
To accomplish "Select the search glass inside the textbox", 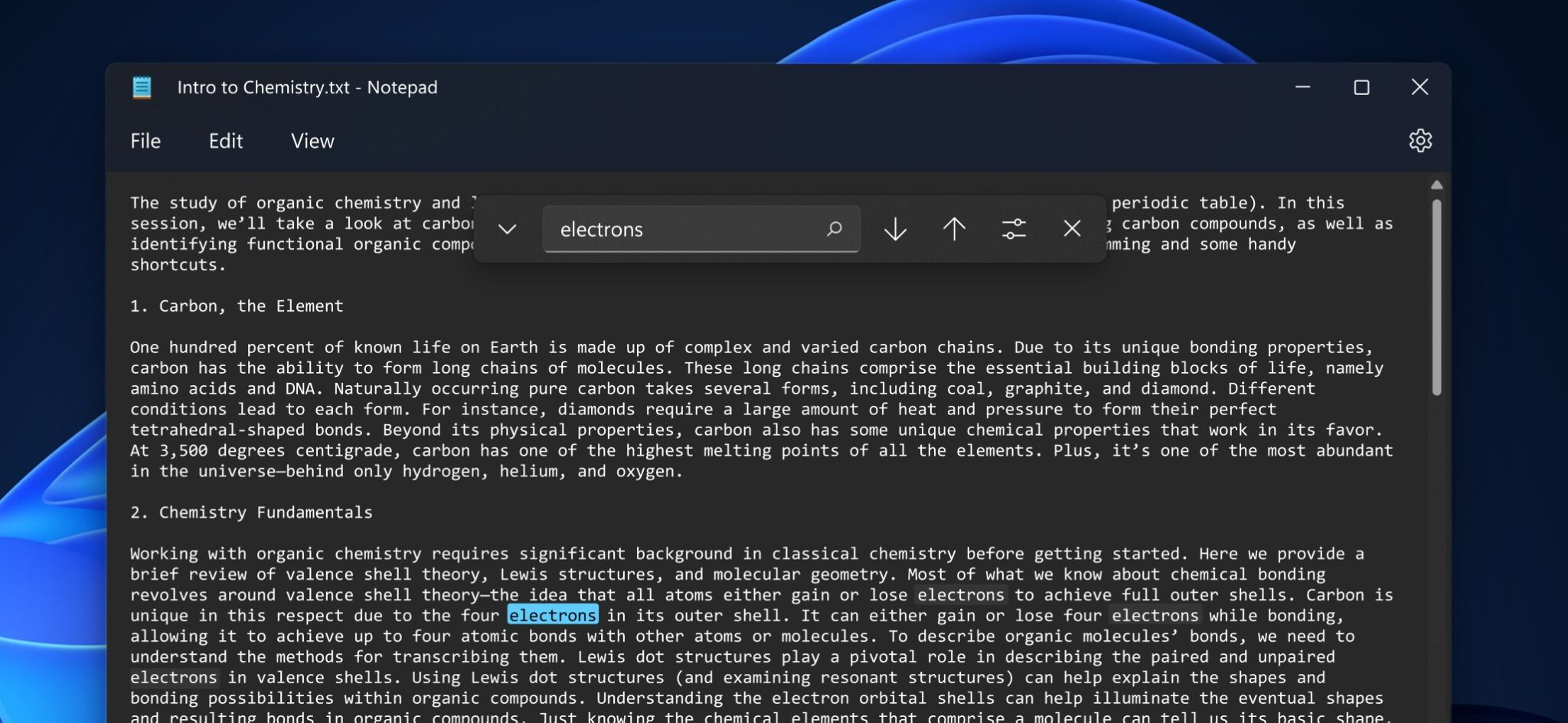I will tap(833, 229).
